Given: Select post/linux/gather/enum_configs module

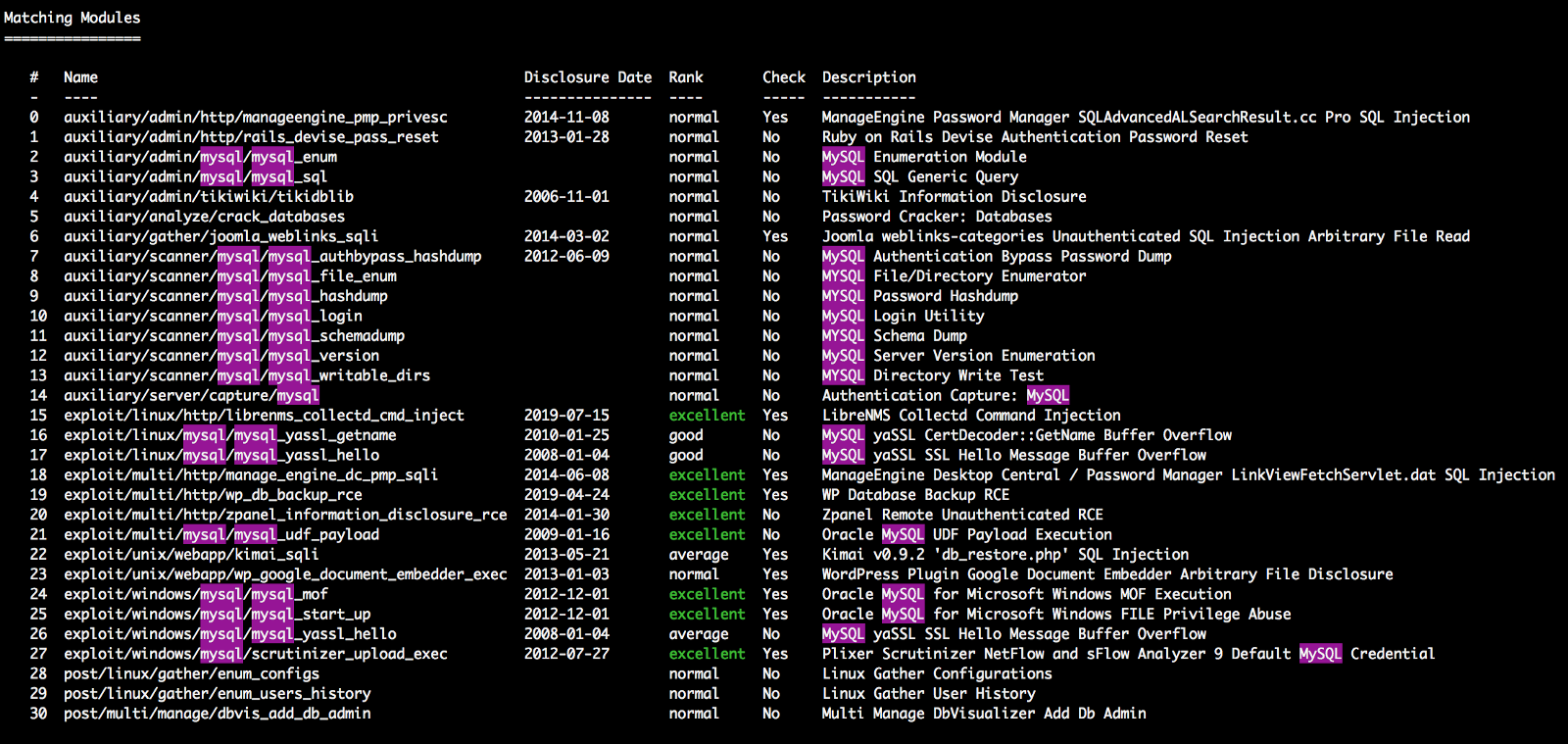Looking at the screenshot, I should [191, 674].
